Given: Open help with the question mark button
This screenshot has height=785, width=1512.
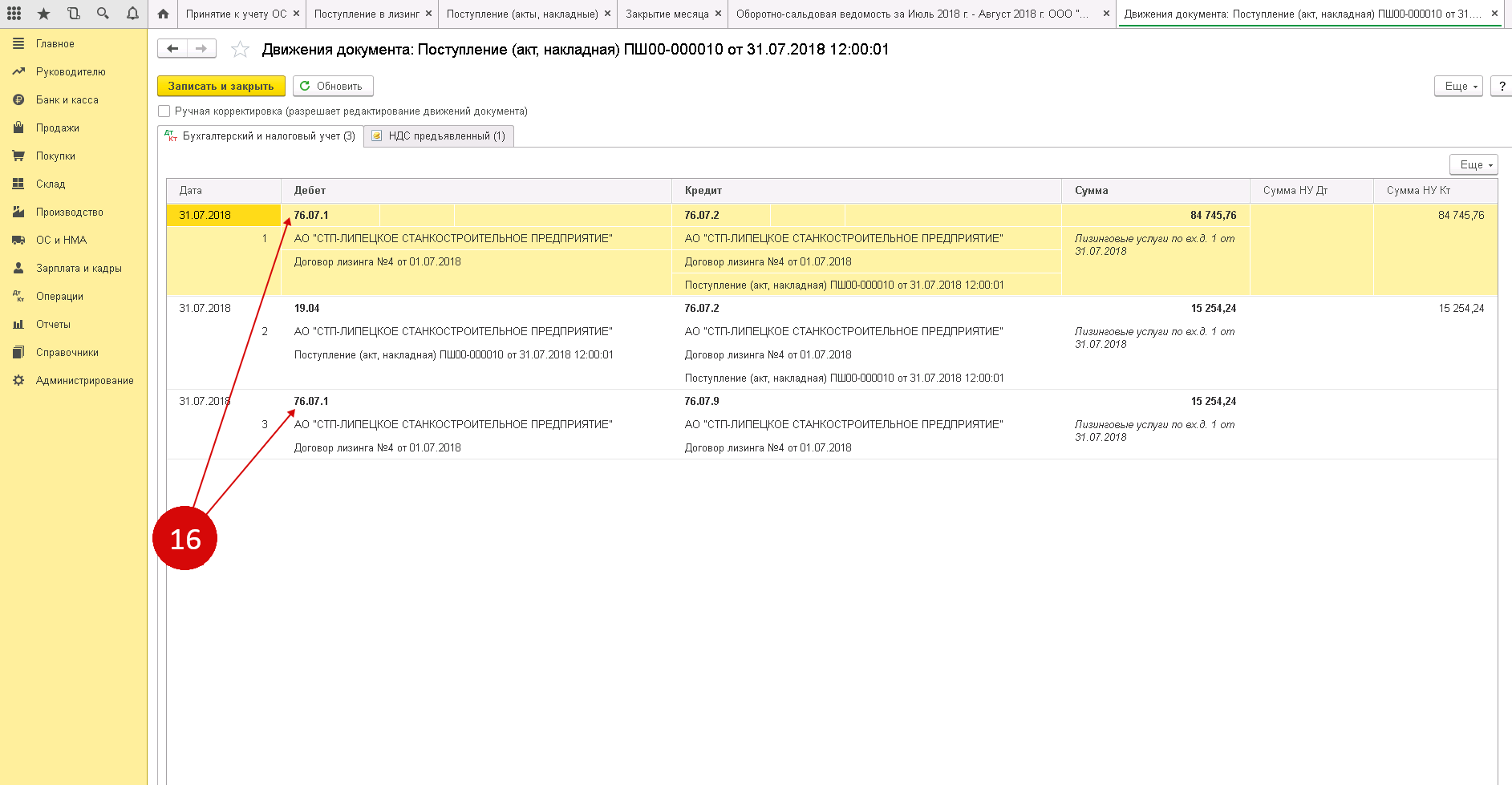Looking at the screenshot, I should [1502, 86].
